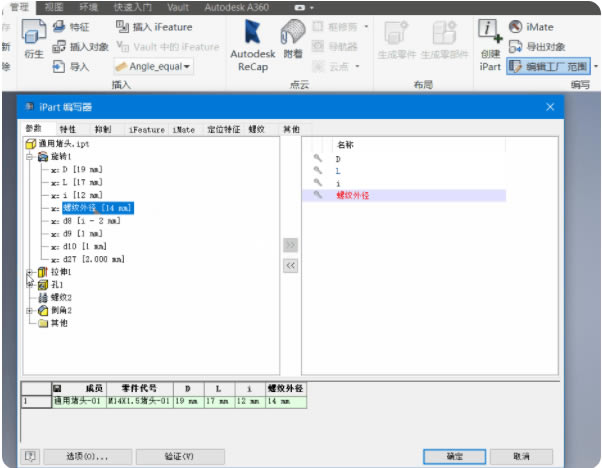
Task: Select the 螺纹2 tree node
Action: 61,298
